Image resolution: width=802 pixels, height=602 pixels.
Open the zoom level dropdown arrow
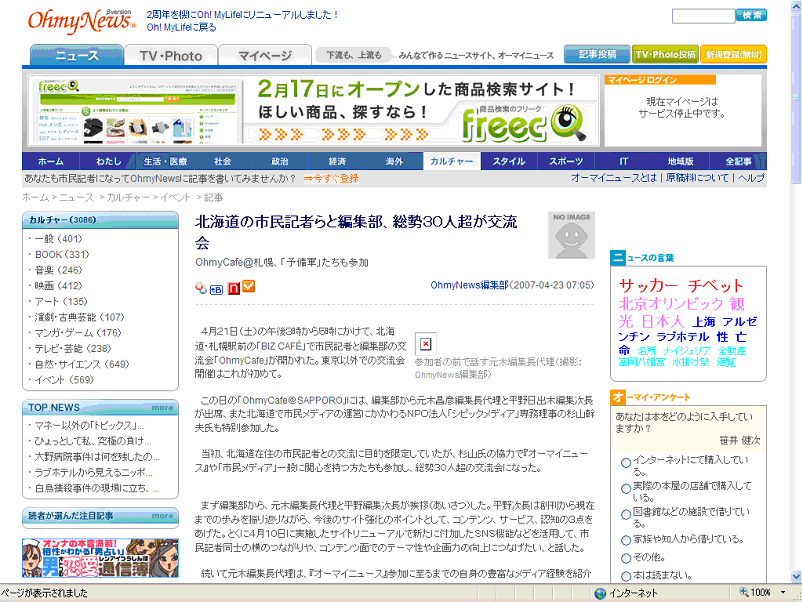coord(783,593)
